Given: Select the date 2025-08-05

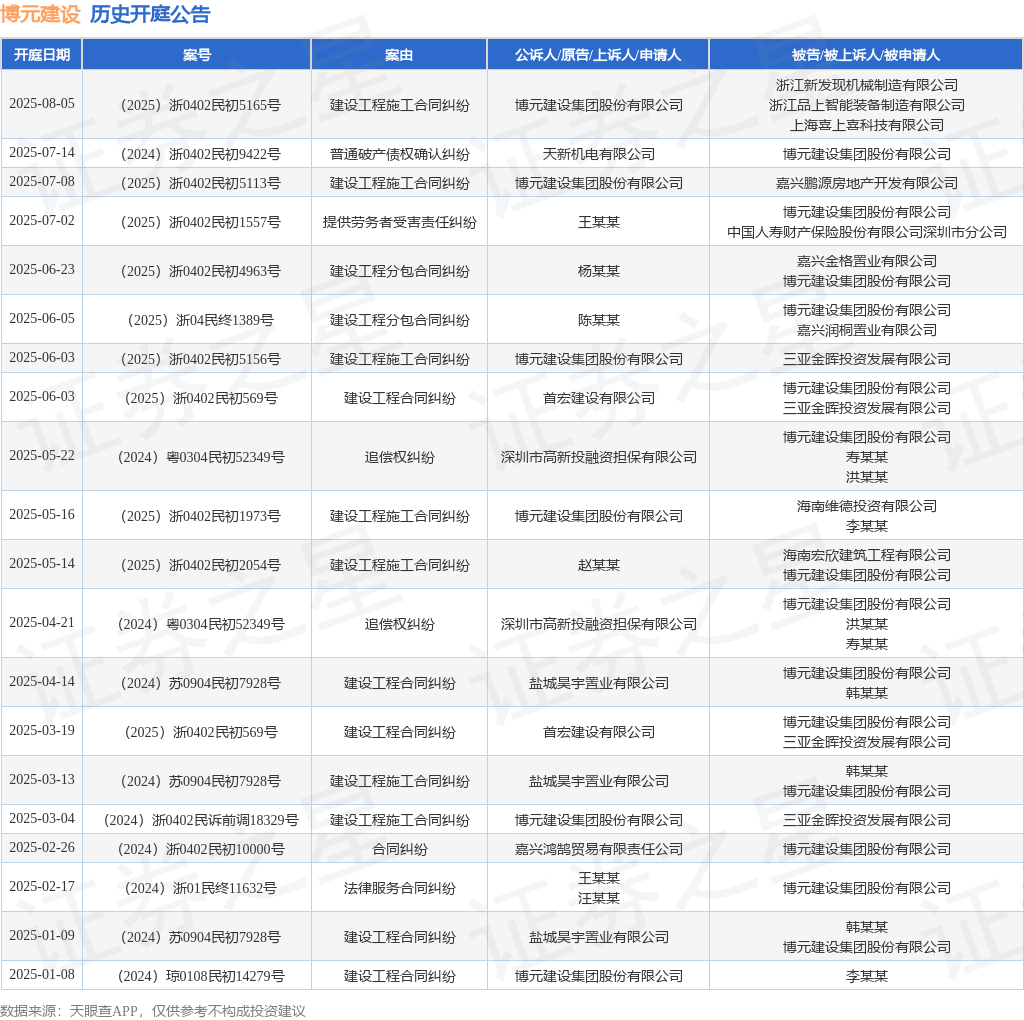Looking at the screenshot, I should (x=42, y=104).
